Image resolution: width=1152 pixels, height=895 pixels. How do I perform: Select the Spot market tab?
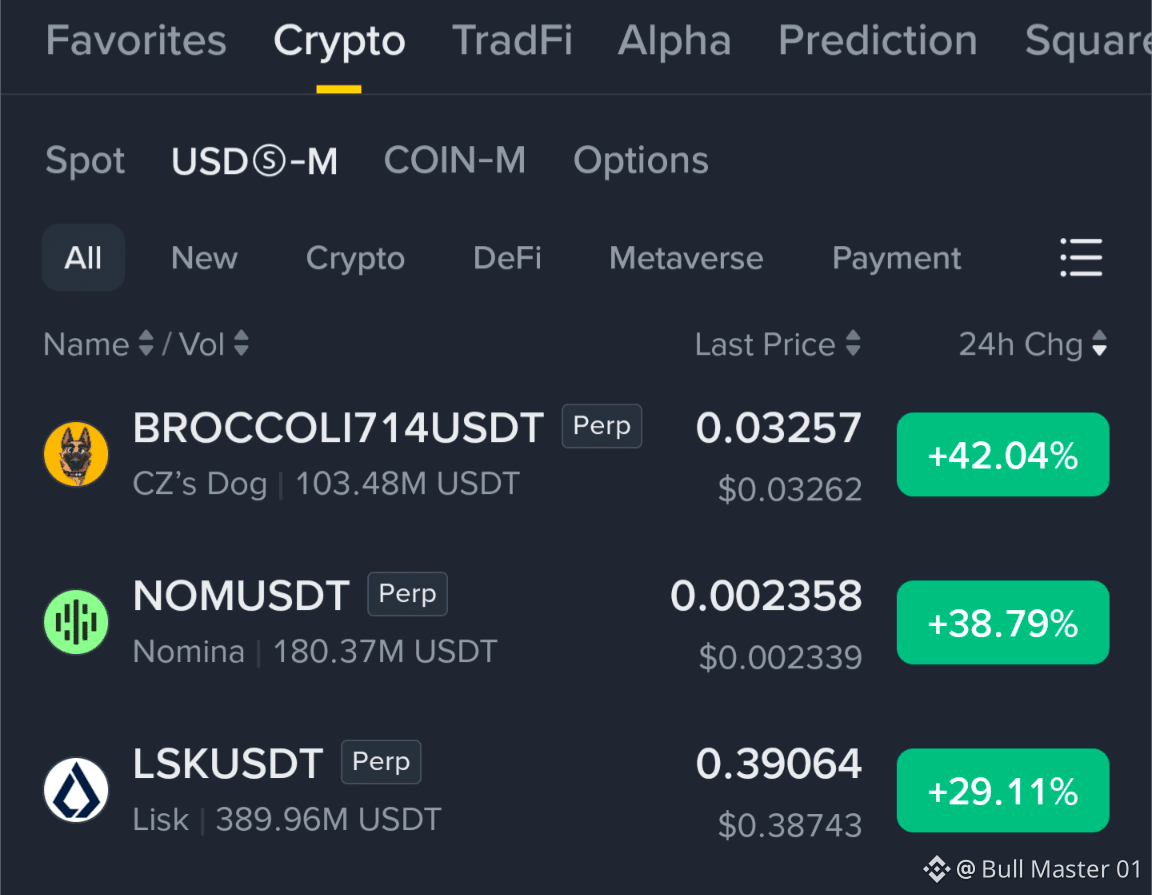tap(85, 160)
